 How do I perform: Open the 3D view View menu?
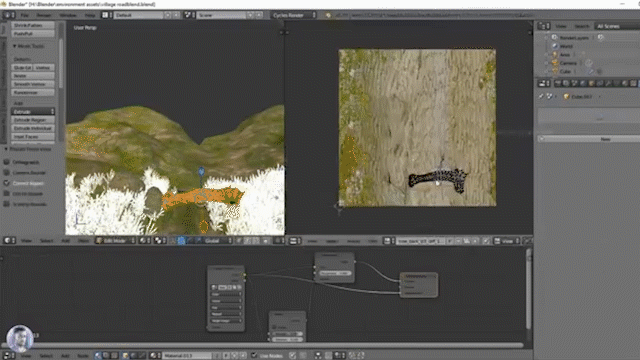pos(26,241)
